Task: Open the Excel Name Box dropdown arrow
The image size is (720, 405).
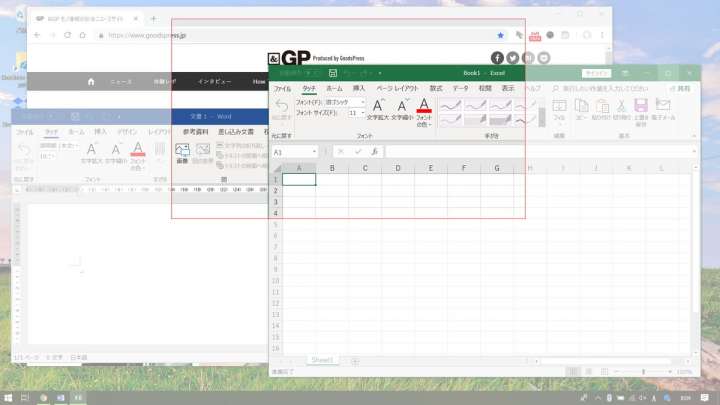Action: pyautogui.click(x=314, y=152)
